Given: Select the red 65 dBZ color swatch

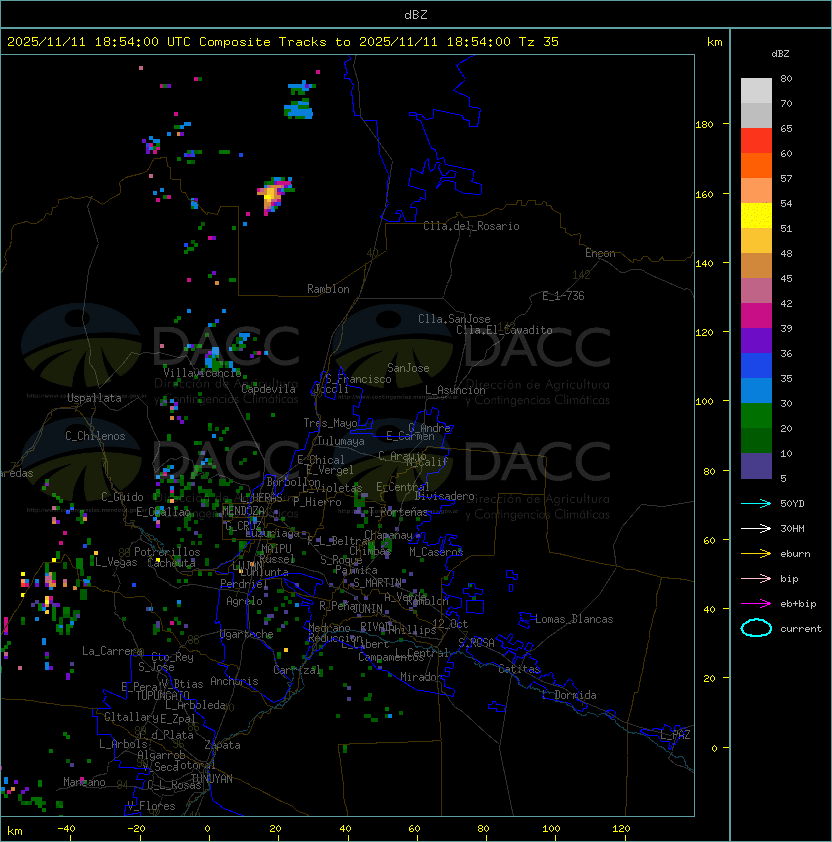Looking at the screenshot, I should [x=756, y=140].
